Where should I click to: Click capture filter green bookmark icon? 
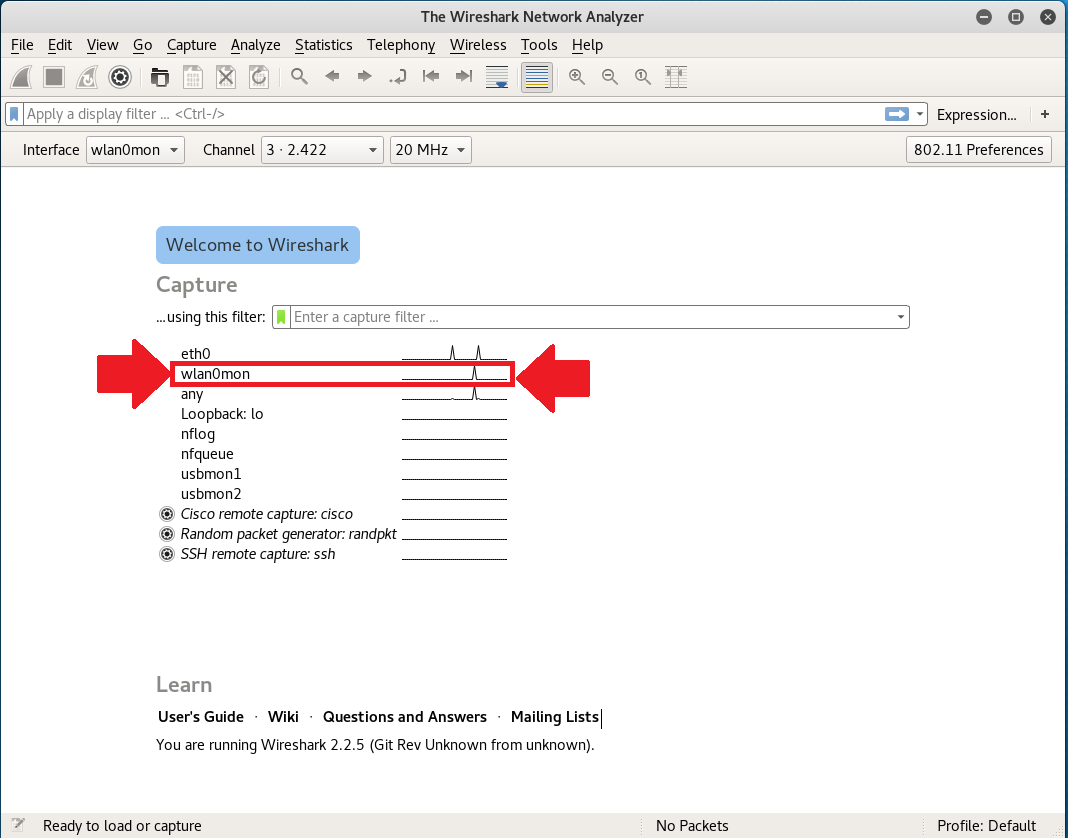[x=281, y=317]
